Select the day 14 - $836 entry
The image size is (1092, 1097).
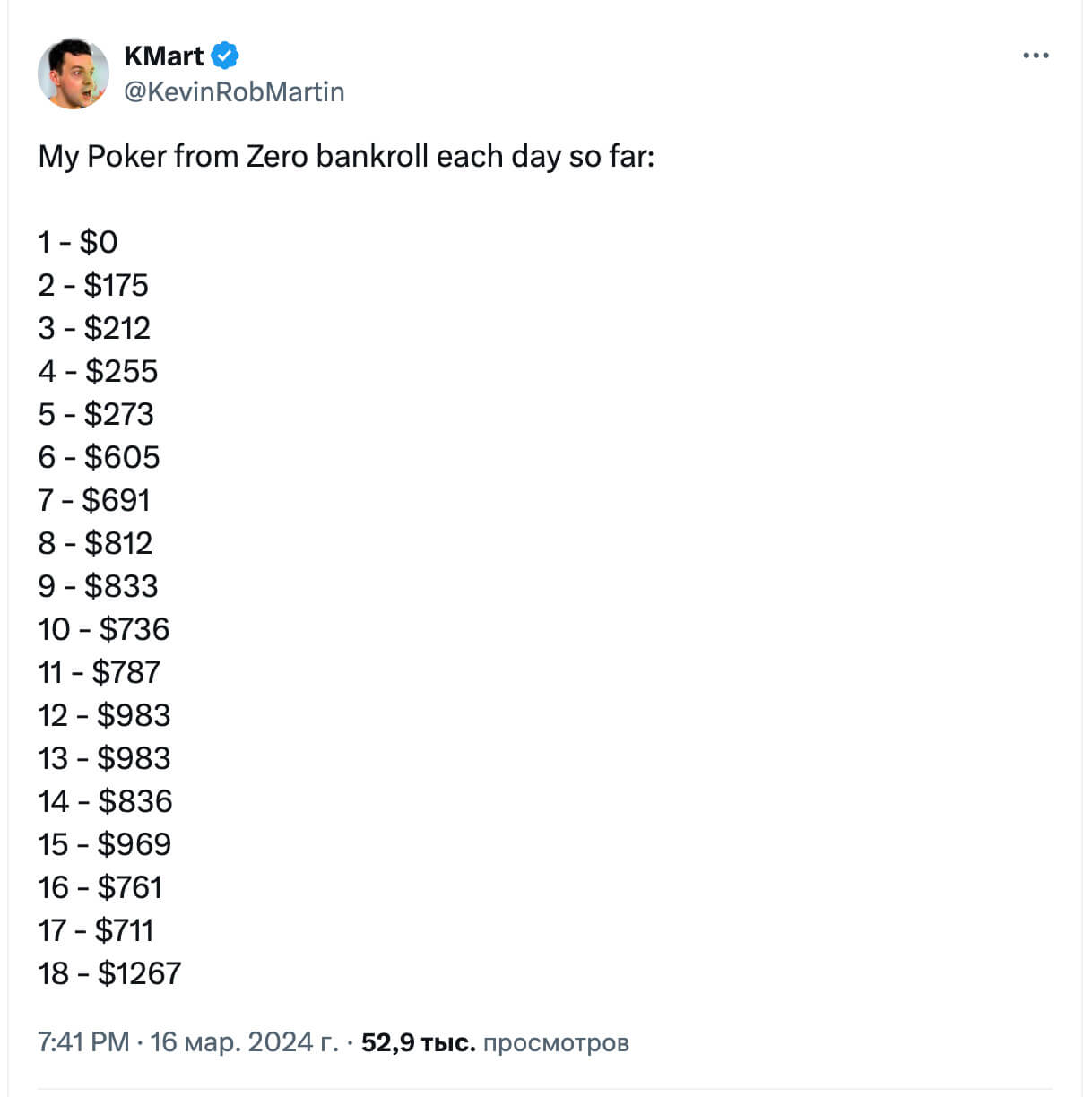(x=105, y=801)
